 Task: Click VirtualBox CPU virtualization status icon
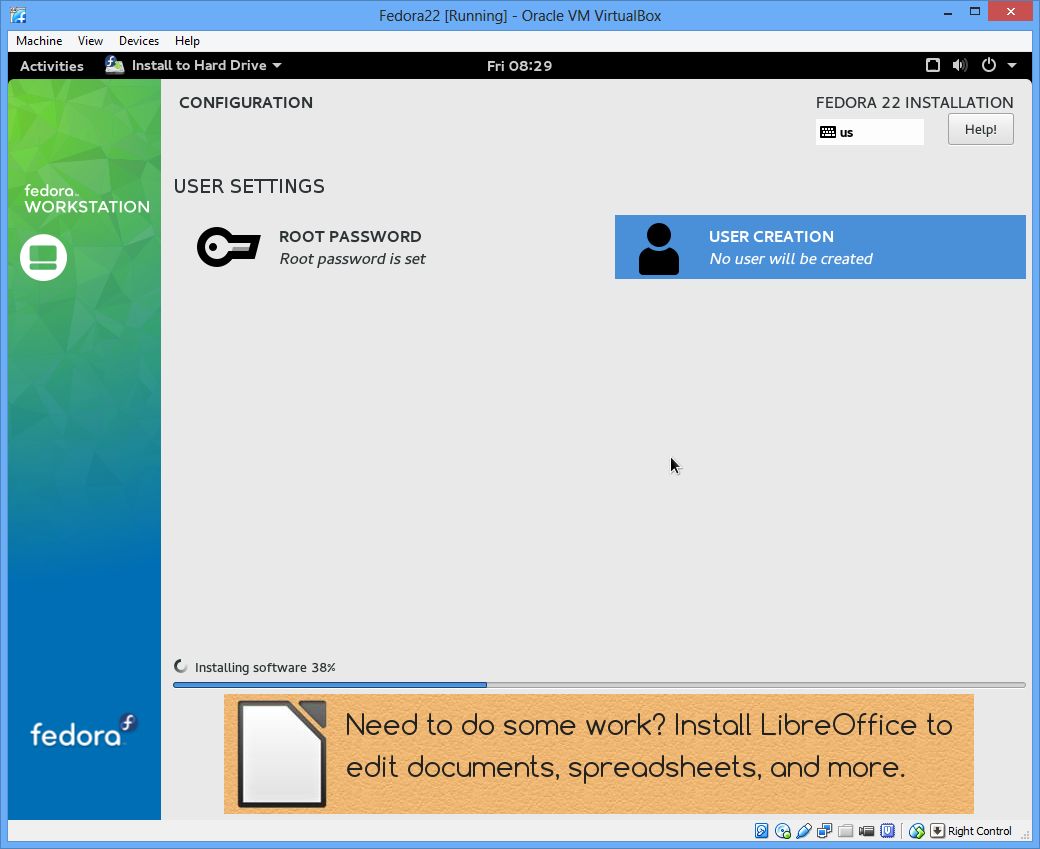tap(887, 830)
